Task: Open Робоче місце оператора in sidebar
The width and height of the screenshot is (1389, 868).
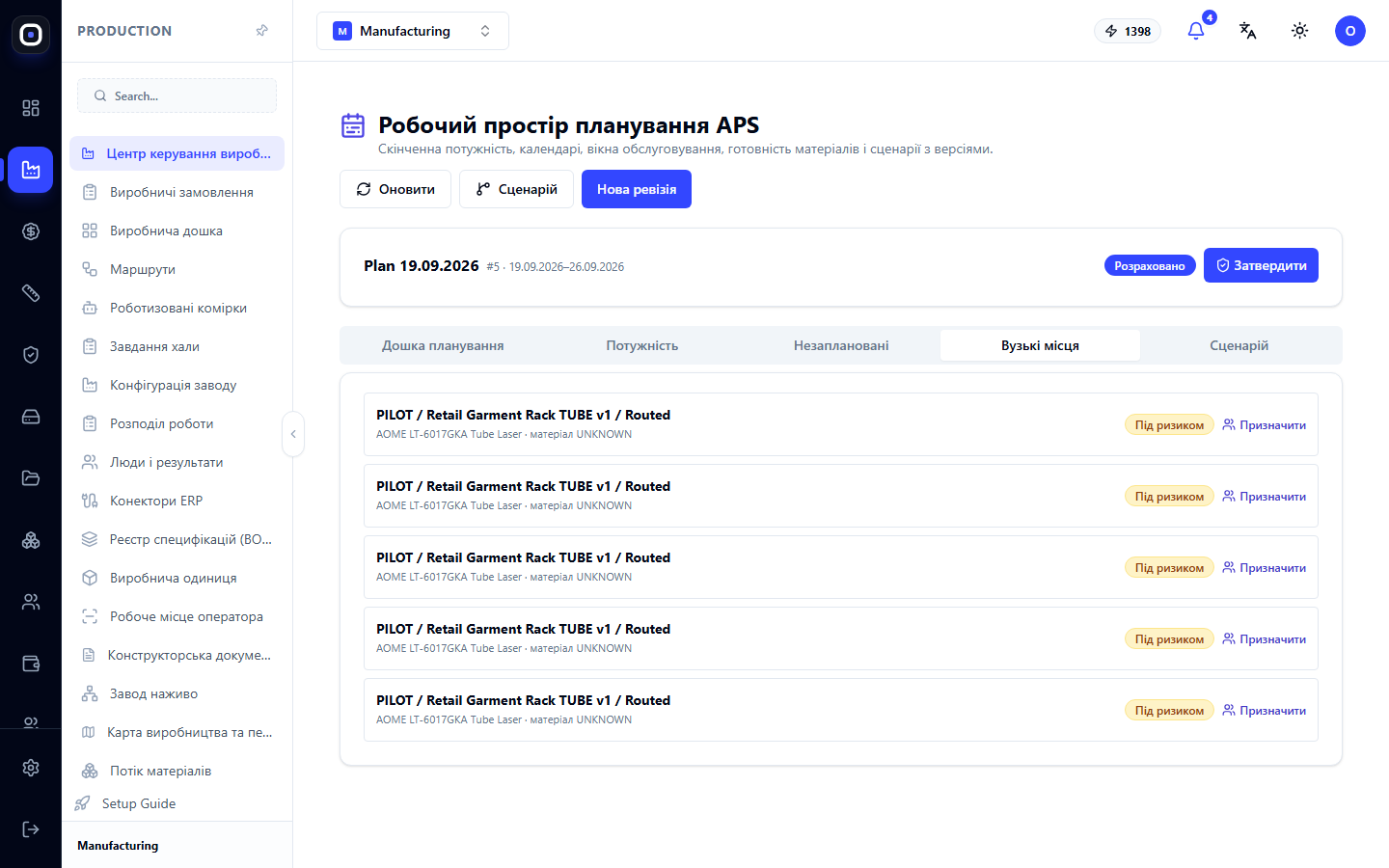Action: click(177, 616)
